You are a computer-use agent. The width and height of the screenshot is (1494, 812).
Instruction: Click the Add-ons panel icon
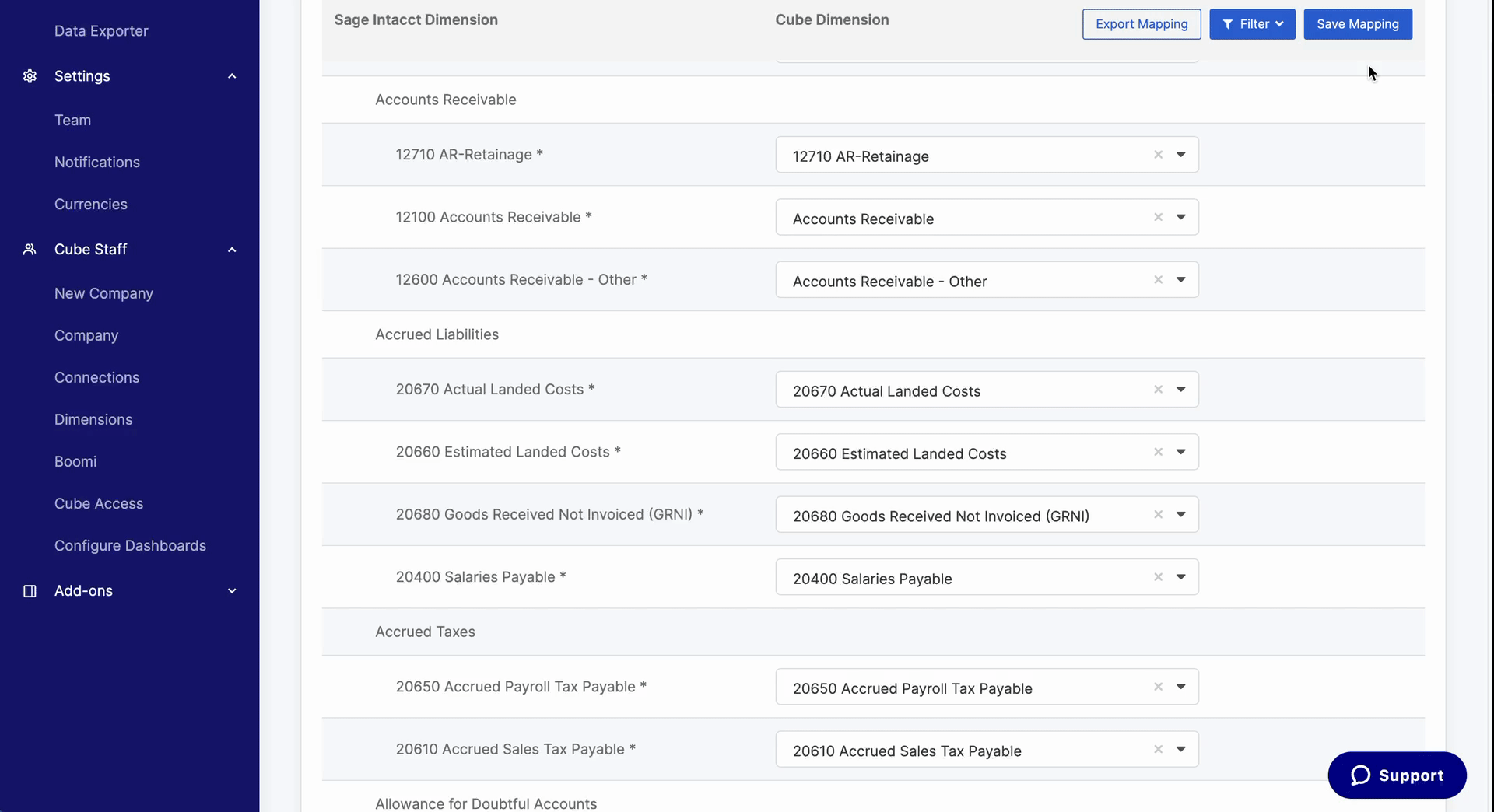[30, 591]
